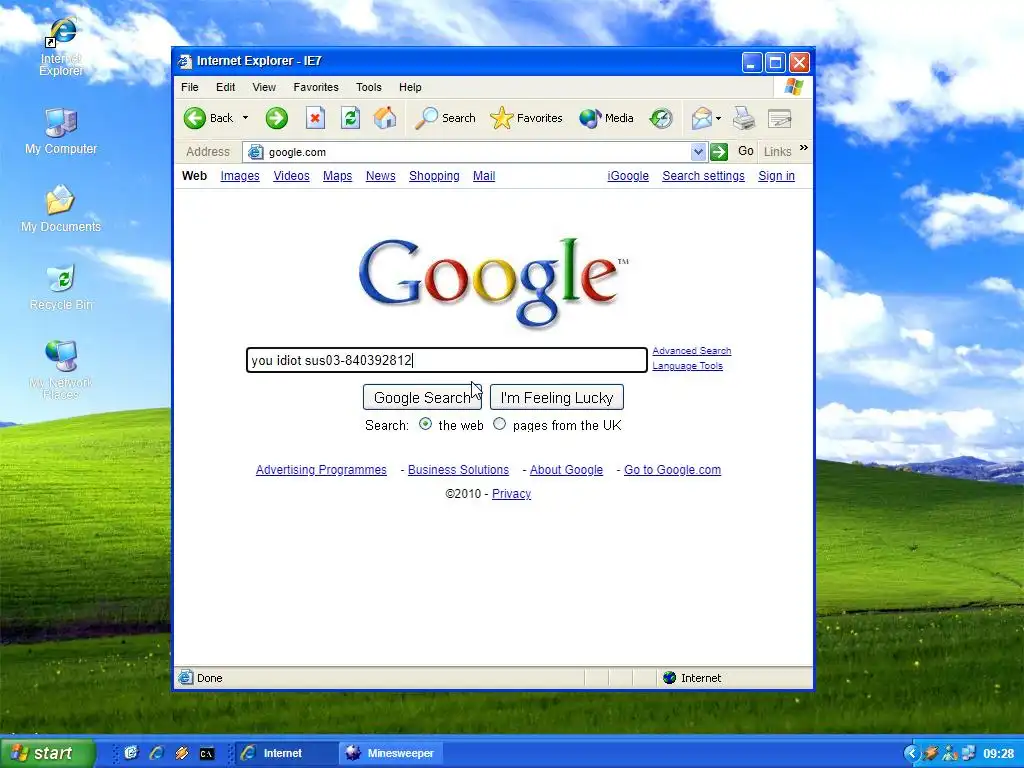Switch to Minesweeper taskbar button

(391, 753)
